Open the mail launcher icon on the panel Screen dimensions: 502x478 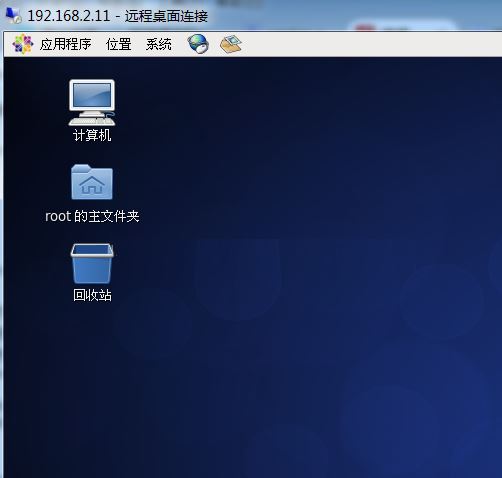(x=231, y=44)
